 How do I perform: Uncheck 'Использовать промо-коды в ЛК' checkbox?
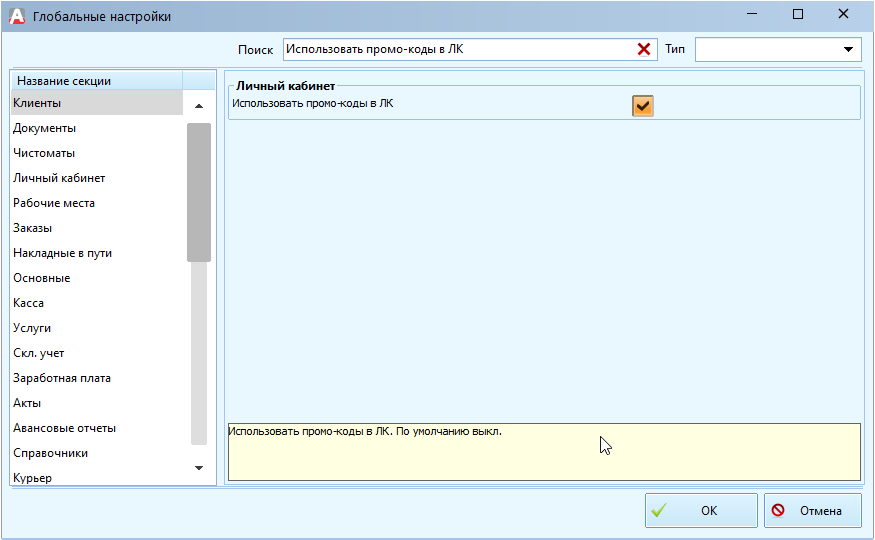click(642, 105)
